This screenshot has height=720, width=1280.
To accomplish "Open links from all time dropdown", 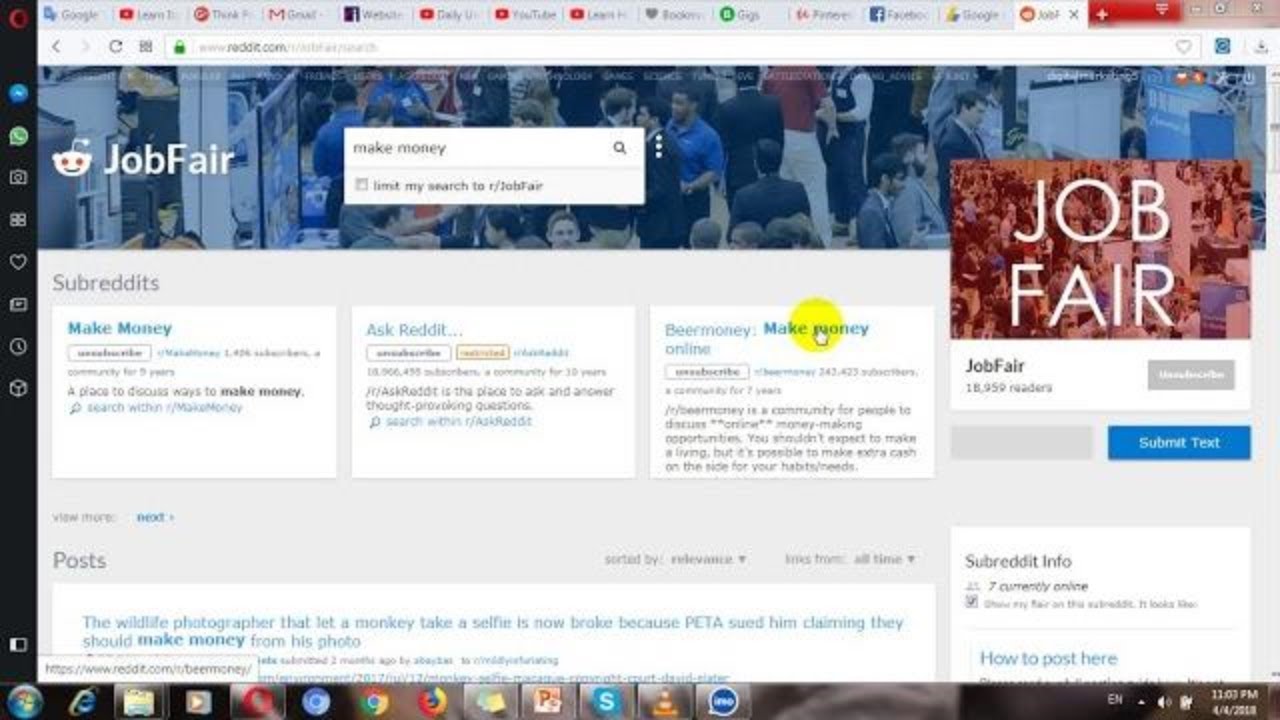I will [884, 559].
